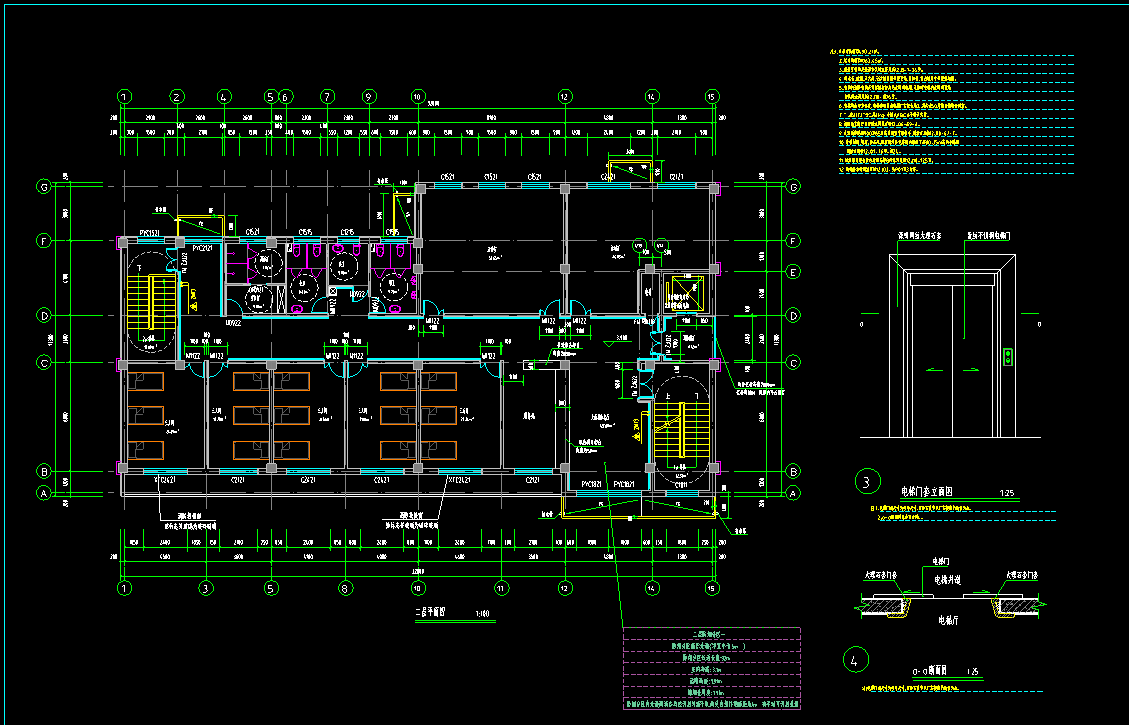Viewport: 1129px width, 725px height.
Task: Select the 1:100 scale label beside the plan title
Action: 482,614
